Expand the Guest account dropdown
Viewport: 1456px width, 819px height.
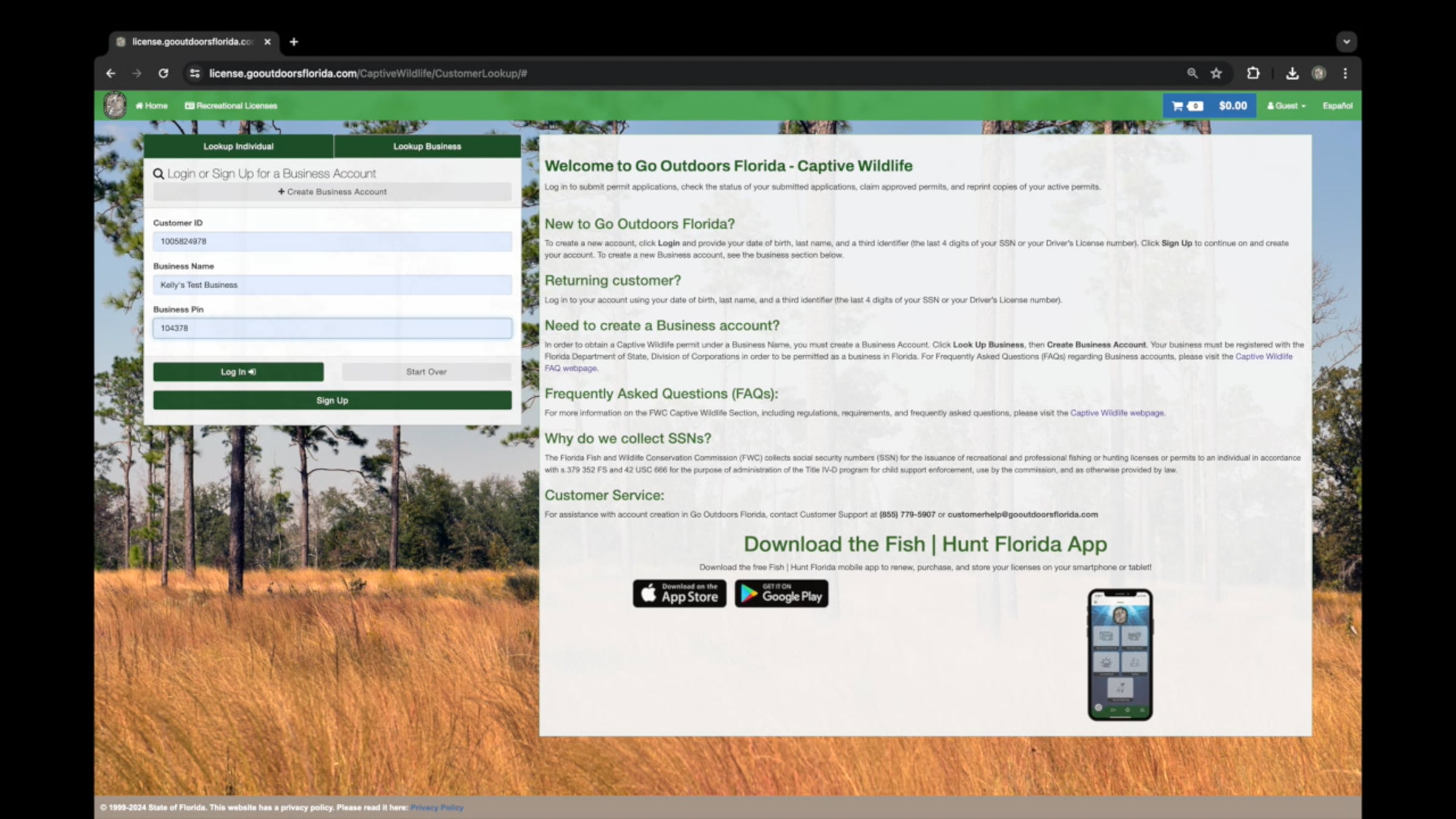(1286, 106)
